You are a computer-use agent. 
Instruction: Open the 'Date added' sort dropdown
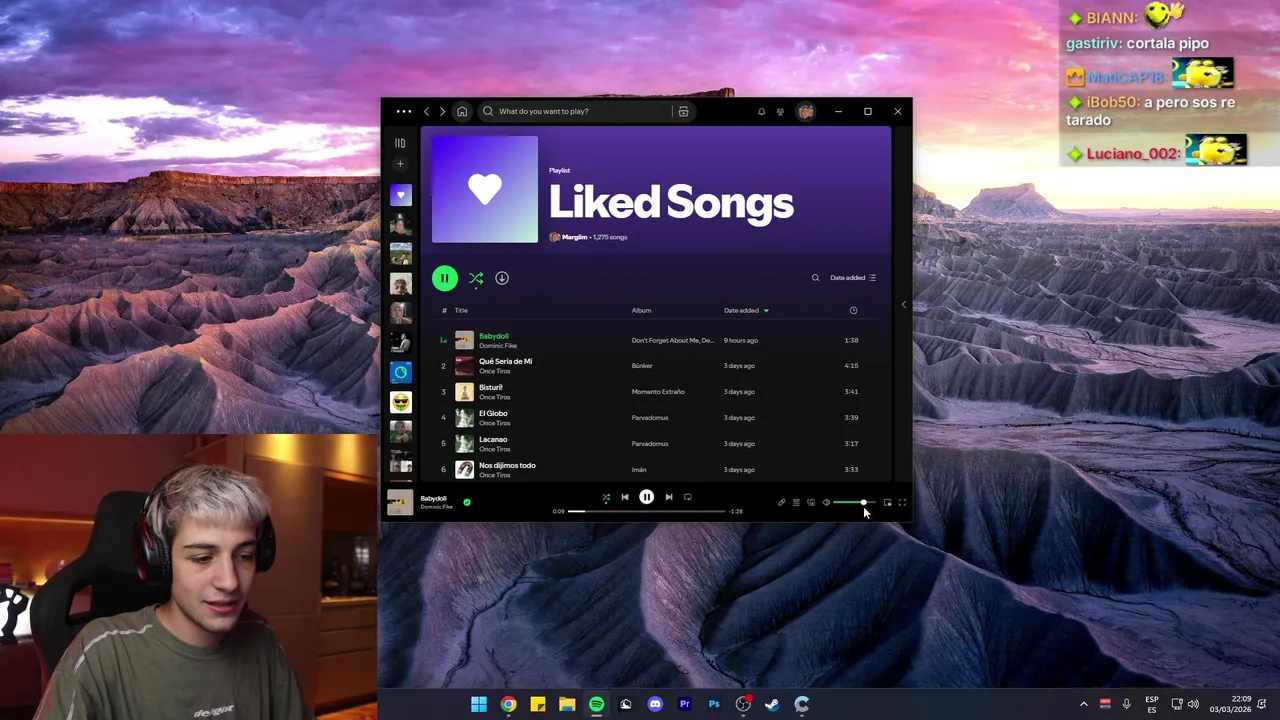(853, 278)
